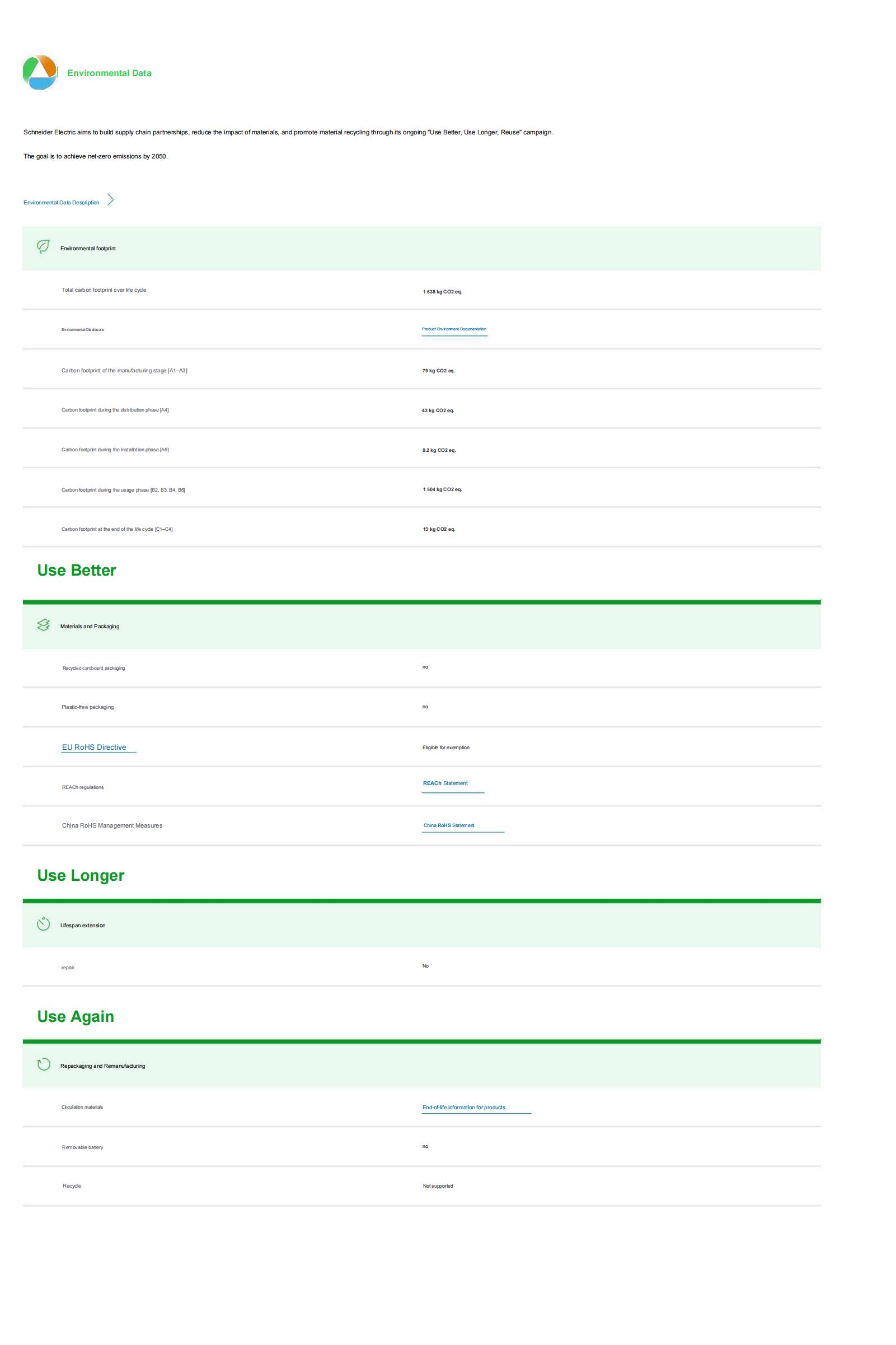The width and height of the screenshot is (896, 1345).
Task: Select the Use Longer heading
Action: coord(81,876)
